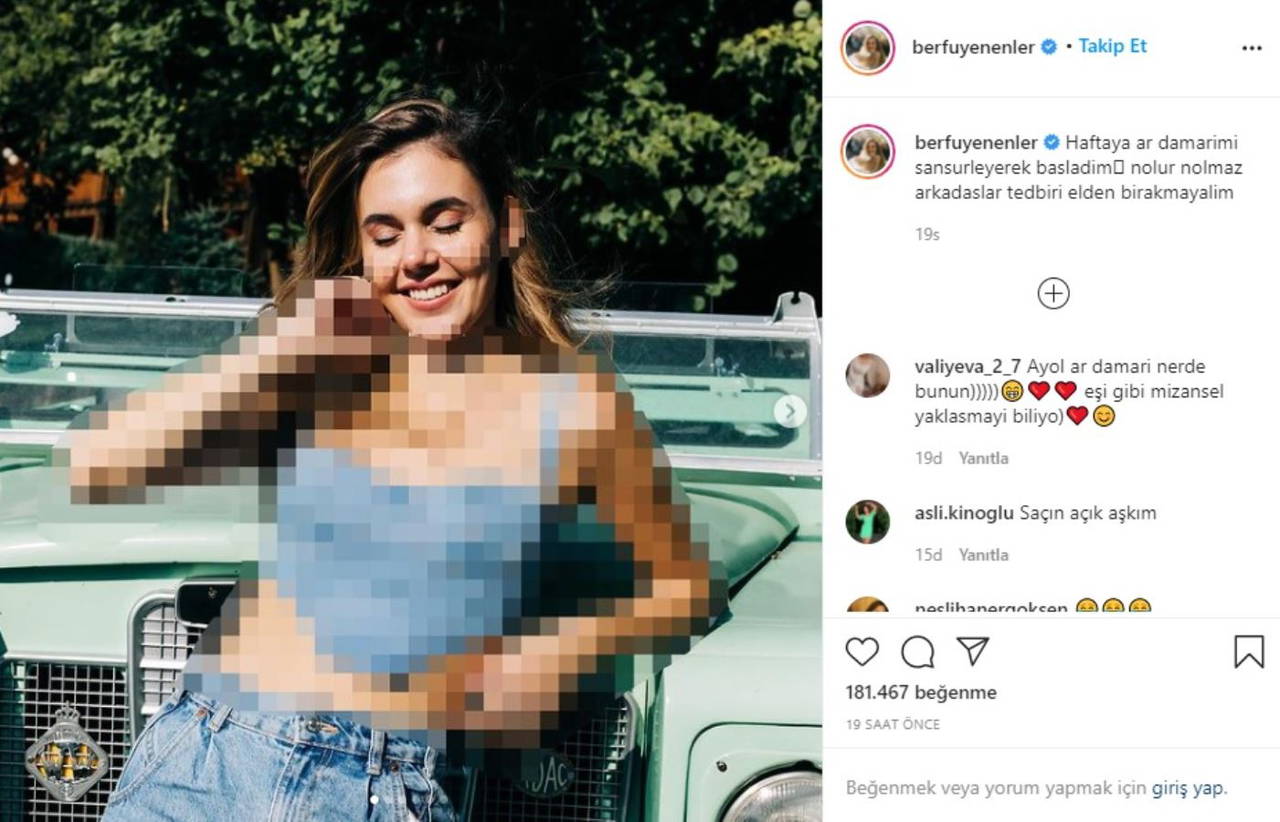Image resolution: width=1280 pixels, height=822 pixels.
Task: Go to next photo with carousel arrow
Action: (x=790, y=411)
